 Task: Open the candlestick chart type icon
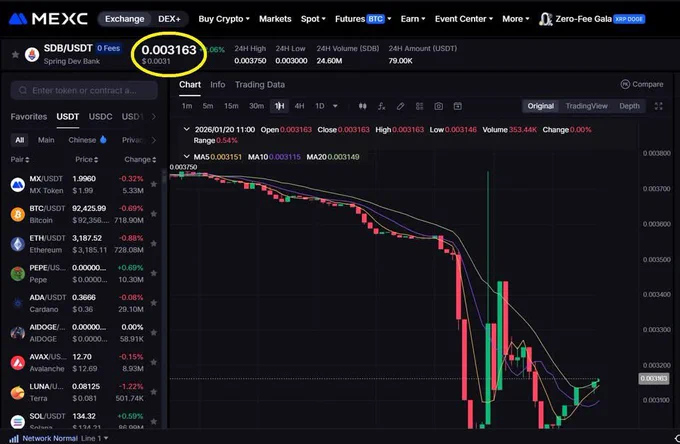[363, 106]
